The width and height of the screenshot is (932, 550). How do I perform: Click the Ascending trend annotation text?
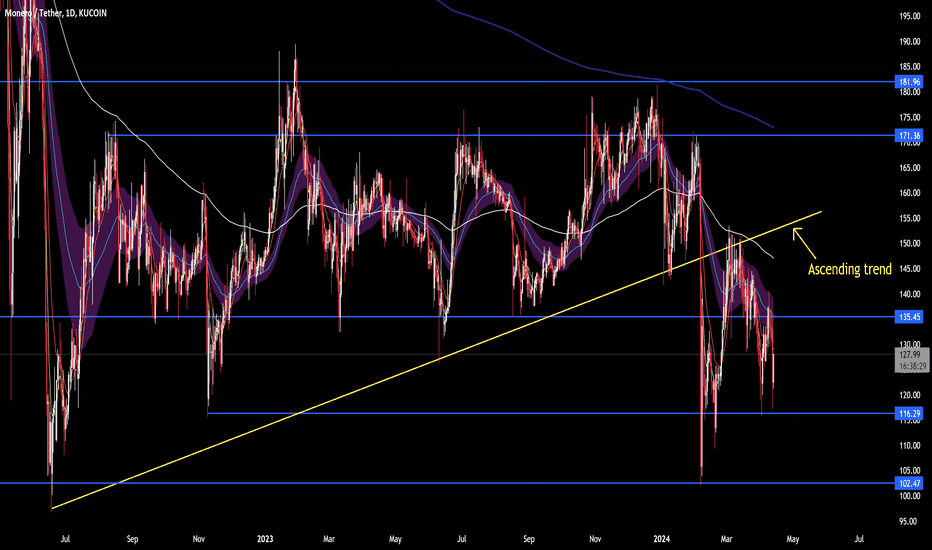(x=849, y=269)
